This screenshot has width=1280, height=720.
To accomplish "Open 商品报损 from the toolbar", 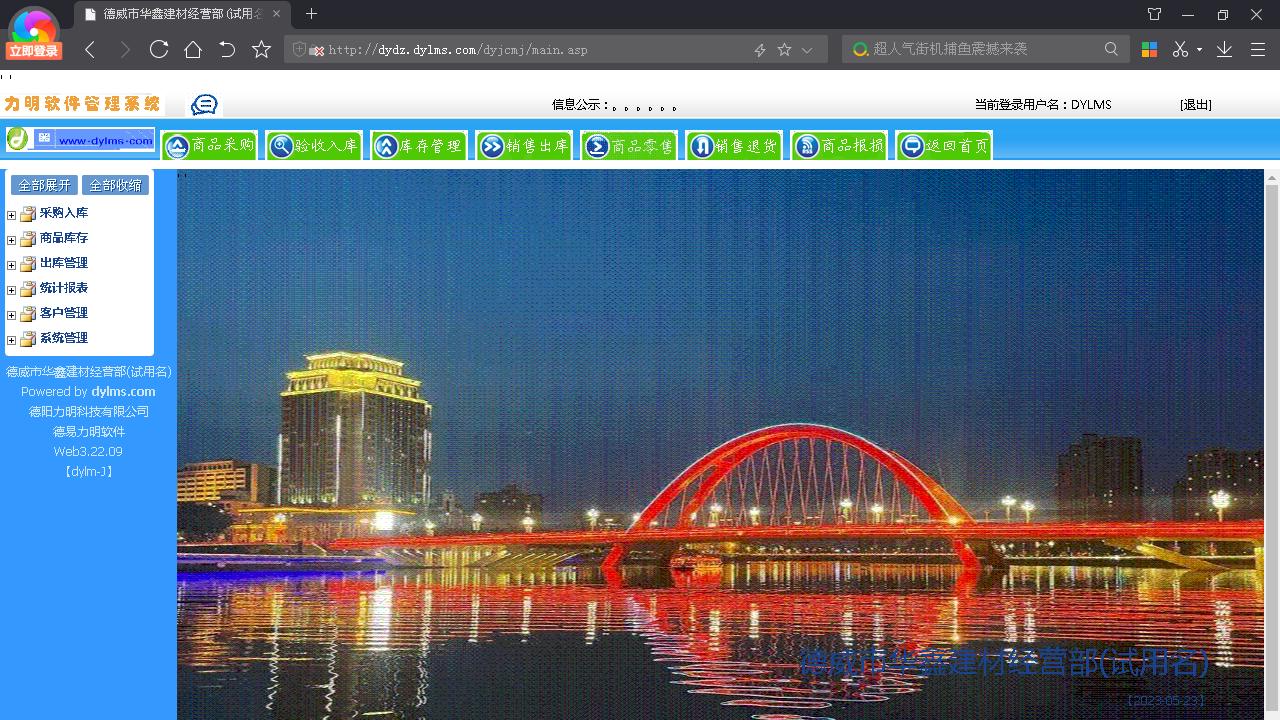I will [839, 145].
